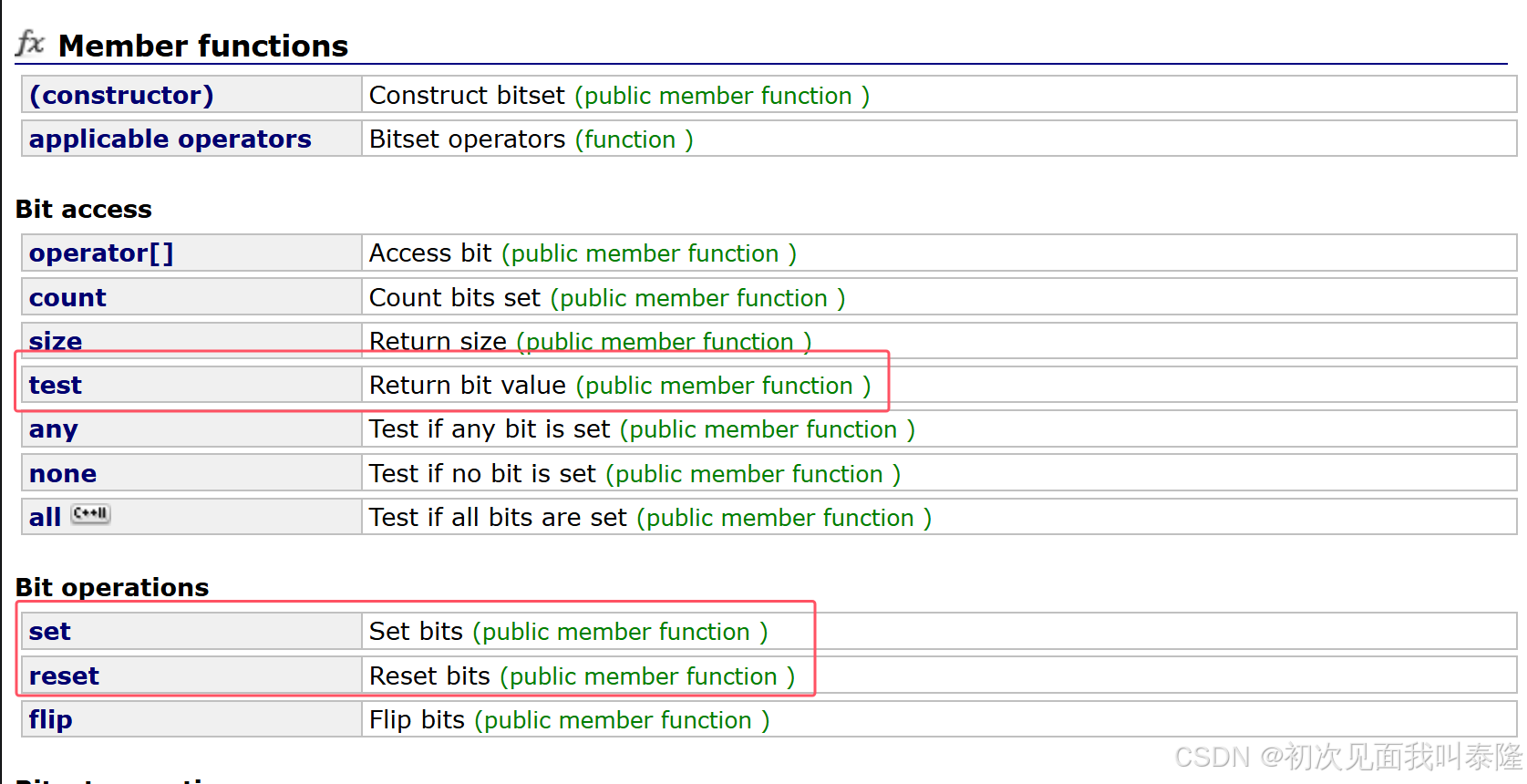The image size is (1527, 784).
Task: Click the 'Test if any bit is set' text
Action: (x=490, y=428)
